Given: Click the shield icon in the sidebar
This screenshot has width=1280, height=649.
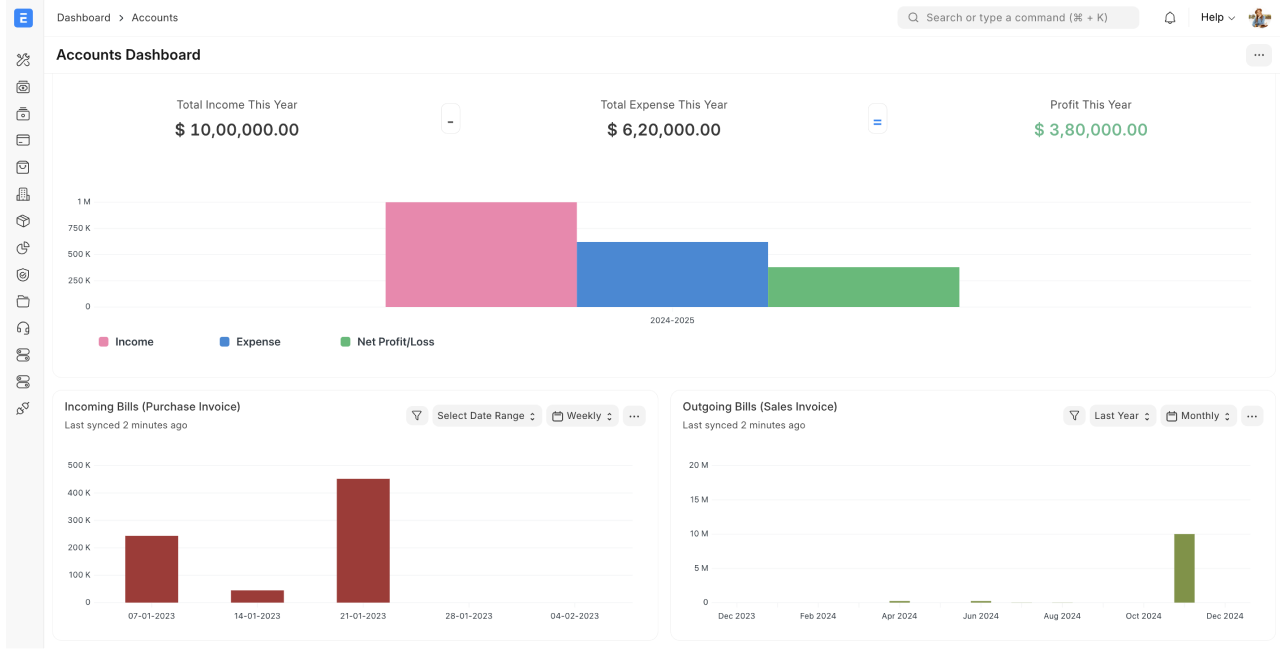Looking at the screenshot, I should [23, 274].
